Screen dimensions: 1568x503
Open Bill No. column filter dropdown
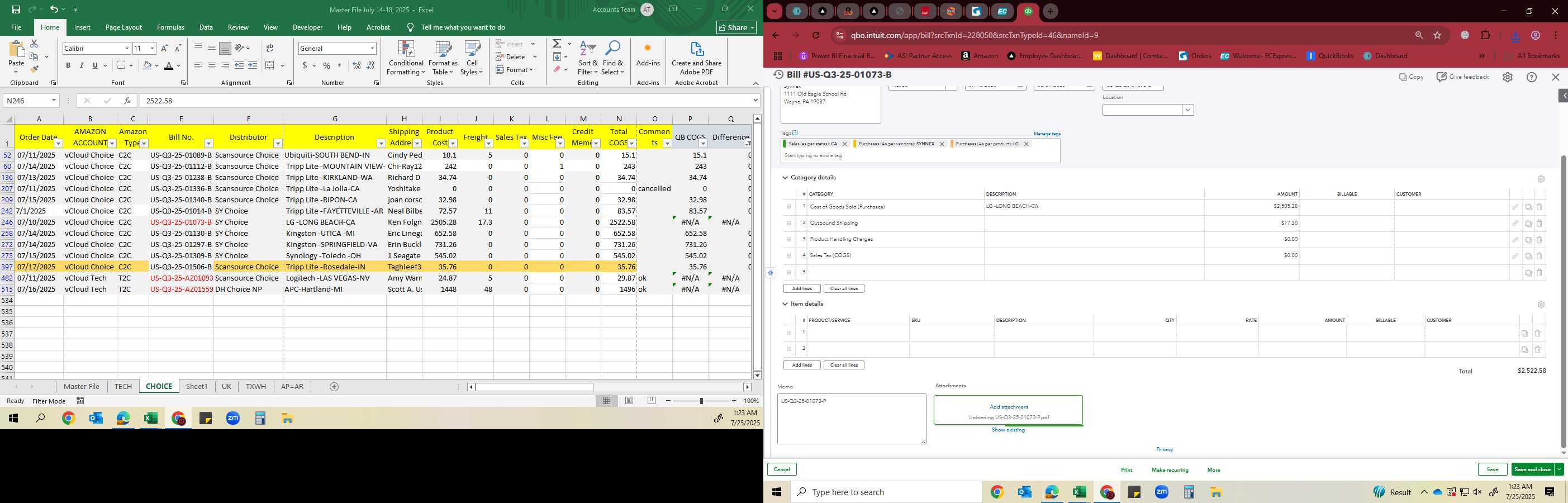208,143
